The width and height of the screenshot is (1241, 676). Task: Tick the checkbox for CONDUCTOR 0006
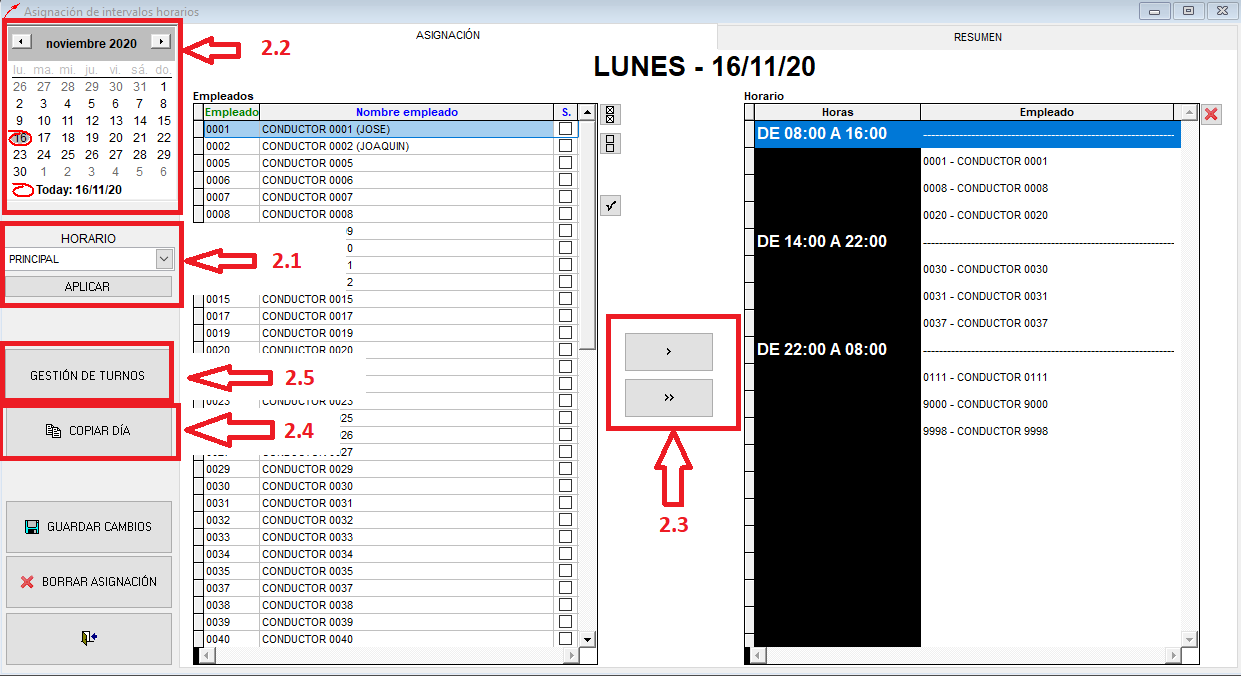[566, 180]
